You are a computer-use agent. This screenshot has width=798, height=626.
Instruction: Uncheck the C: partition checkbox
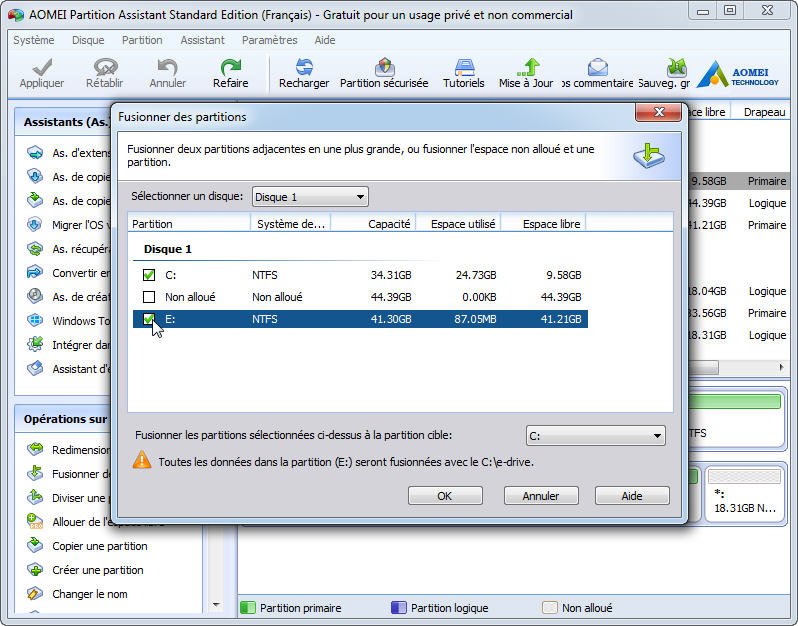(x=149, y=275)
